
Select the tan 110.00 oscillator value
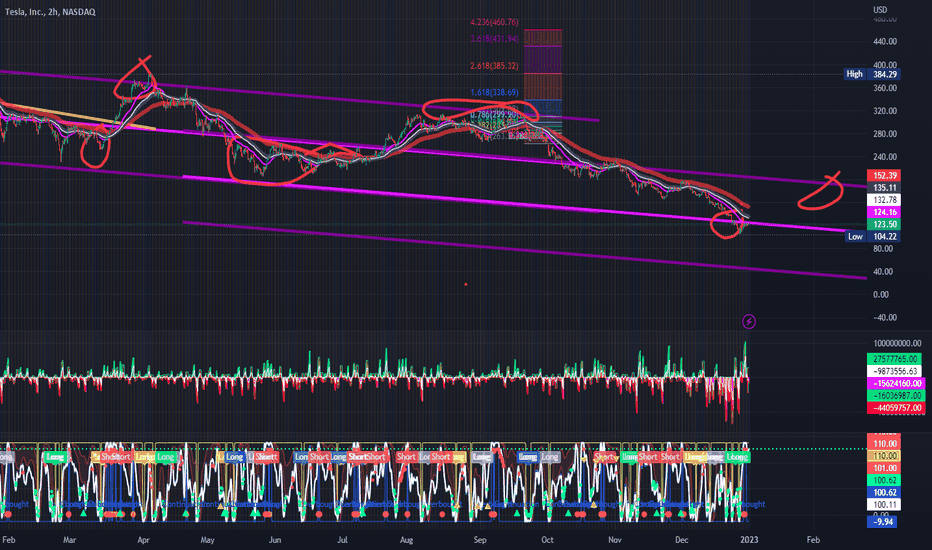pyautogui.click(x=884, y=456)
